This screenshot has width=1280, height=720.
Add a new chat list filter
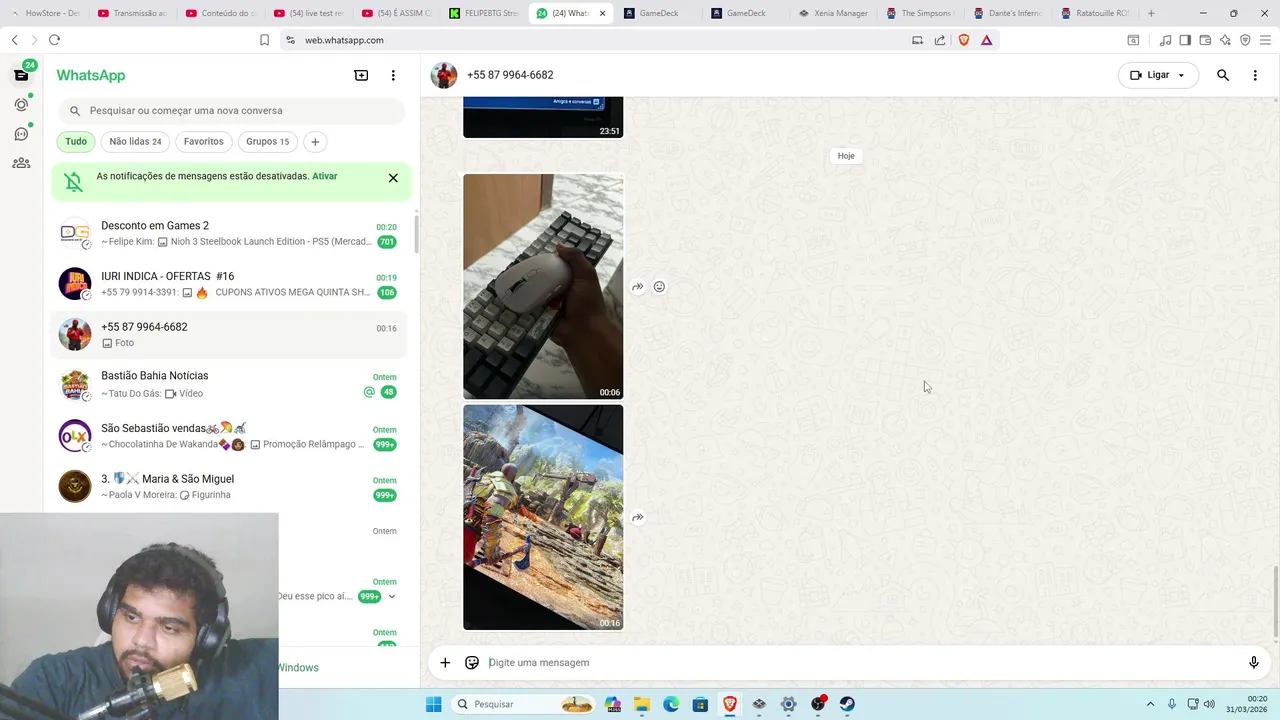pos(315,142)
